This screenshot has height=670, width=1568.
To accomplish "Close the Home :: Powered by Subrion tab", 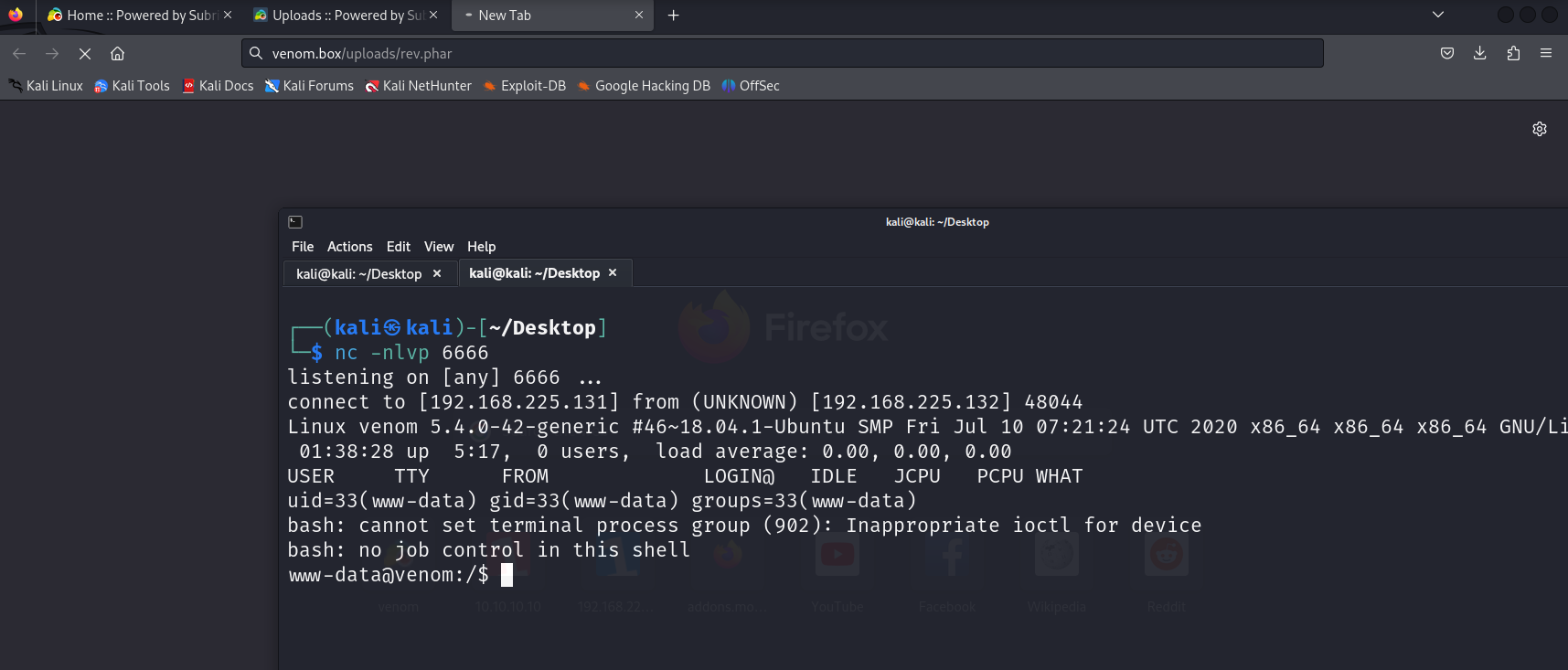I will pos(228,16).
